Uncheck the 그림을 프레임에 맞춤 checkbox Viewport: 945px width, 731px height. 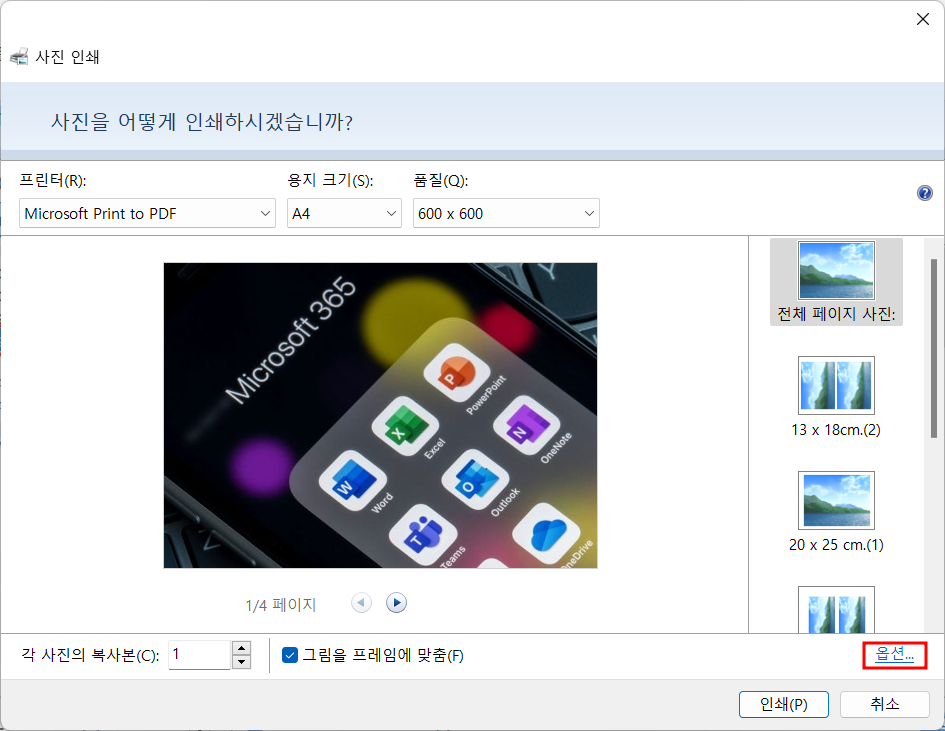[x=290, y=655]
